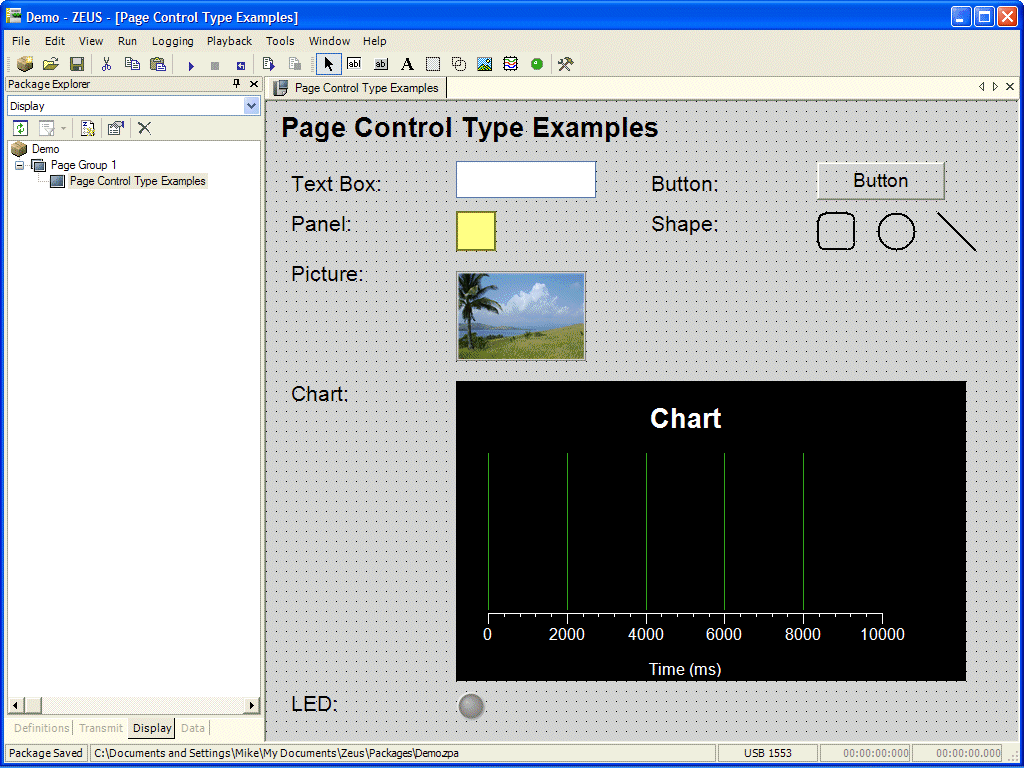
Task: Select Demo root in the tree
Action: tap(46, 149)
